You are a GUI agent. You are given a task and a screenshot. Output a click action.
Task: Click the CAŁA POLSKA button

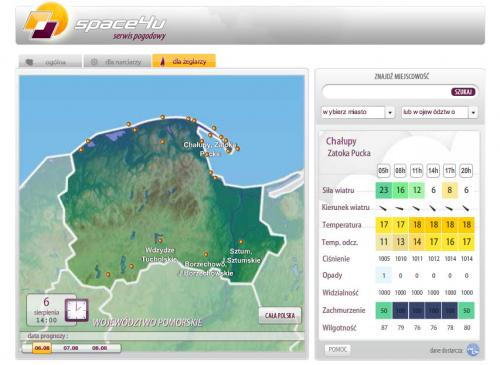pyautogui.click(x=280, y=315)
